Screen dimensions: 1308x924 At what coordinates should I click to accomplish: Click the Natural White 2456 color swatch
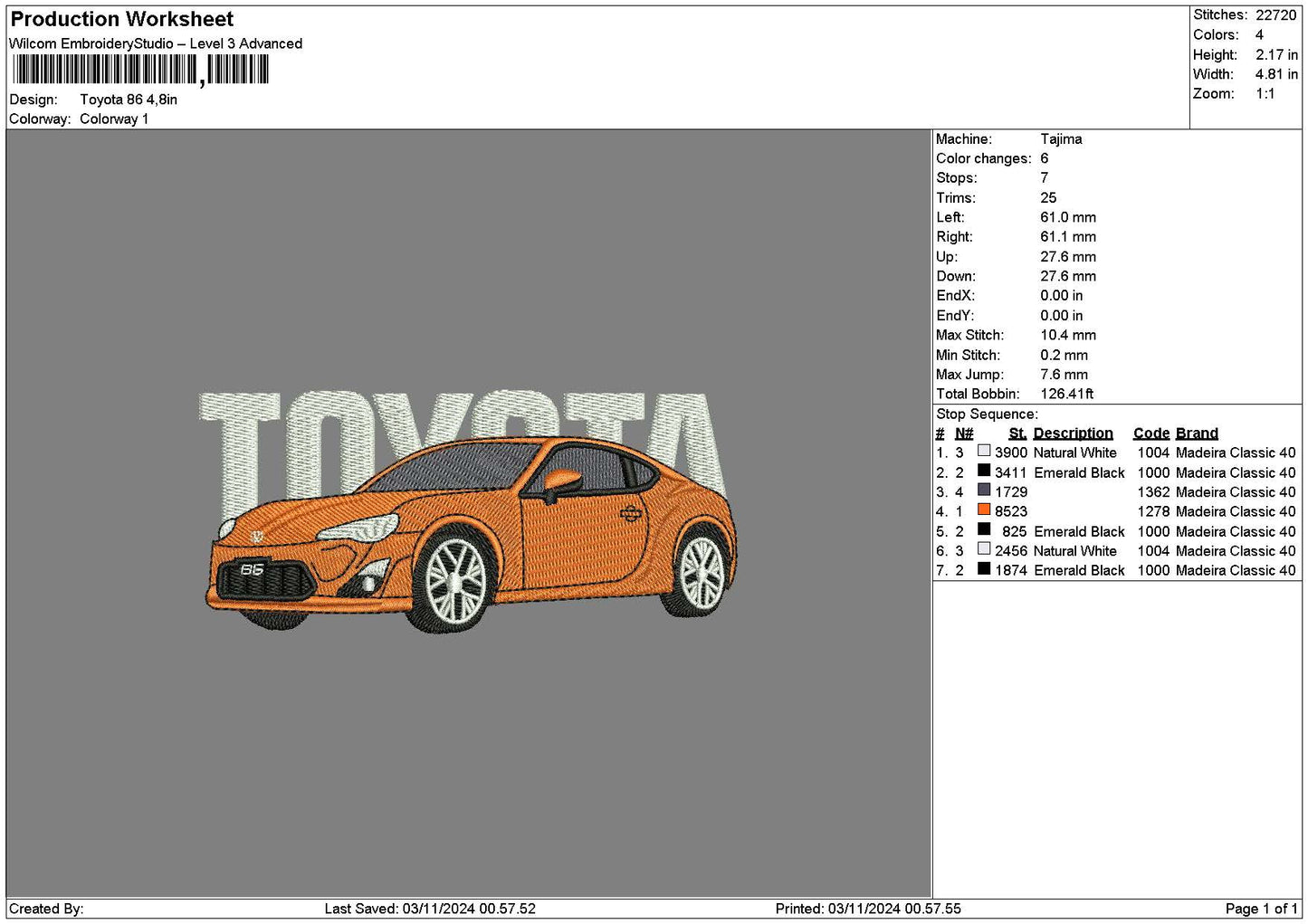click(984, 549)
